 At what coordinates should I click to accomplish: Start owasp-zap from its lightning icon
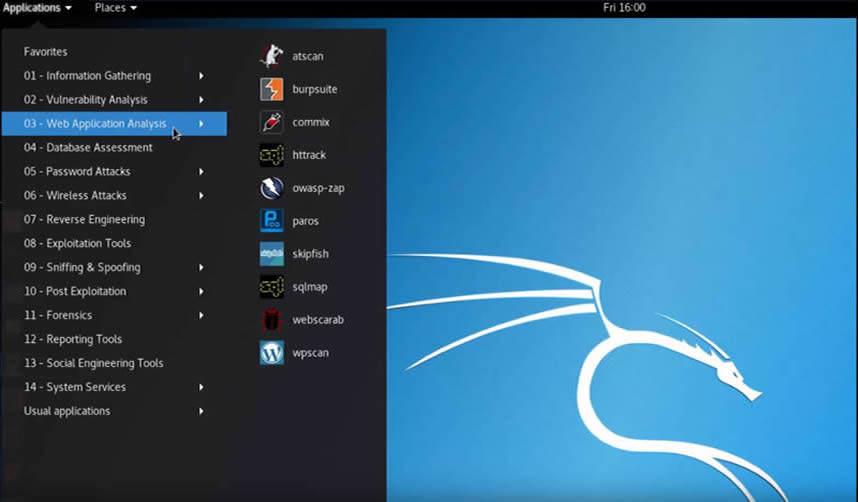pyautogui.click(x=271, y=188)
